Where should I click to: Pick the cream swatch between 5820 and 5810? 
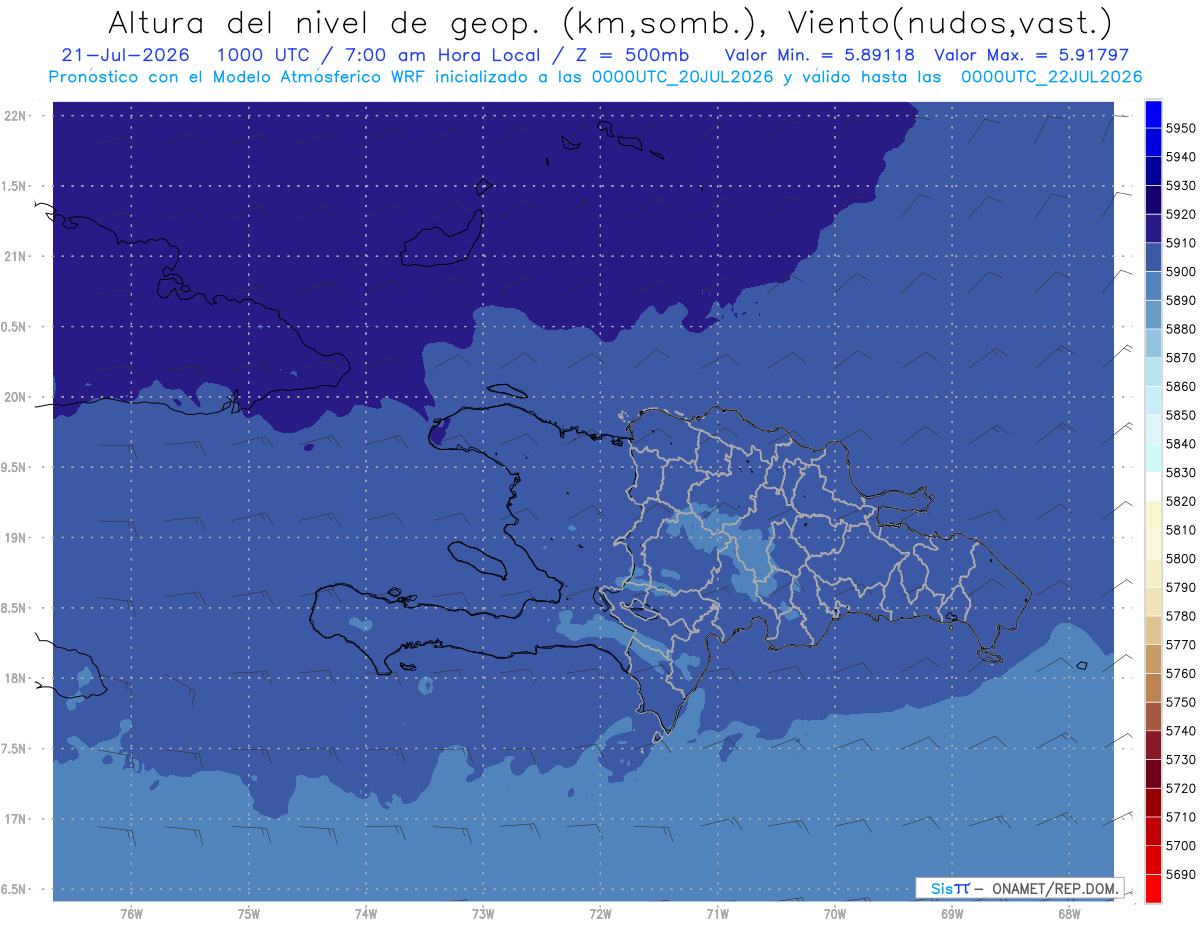point(1153,515)
